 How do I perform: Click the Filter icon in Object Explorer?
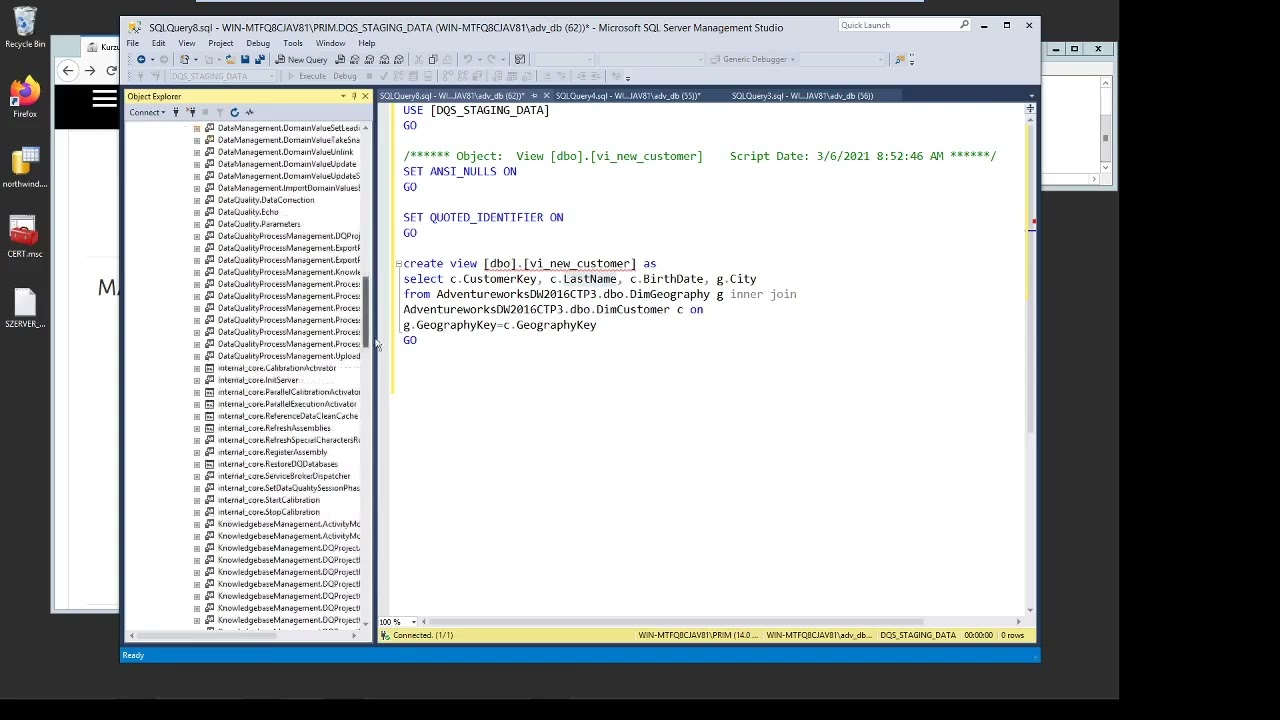click(x=219, y=112)
